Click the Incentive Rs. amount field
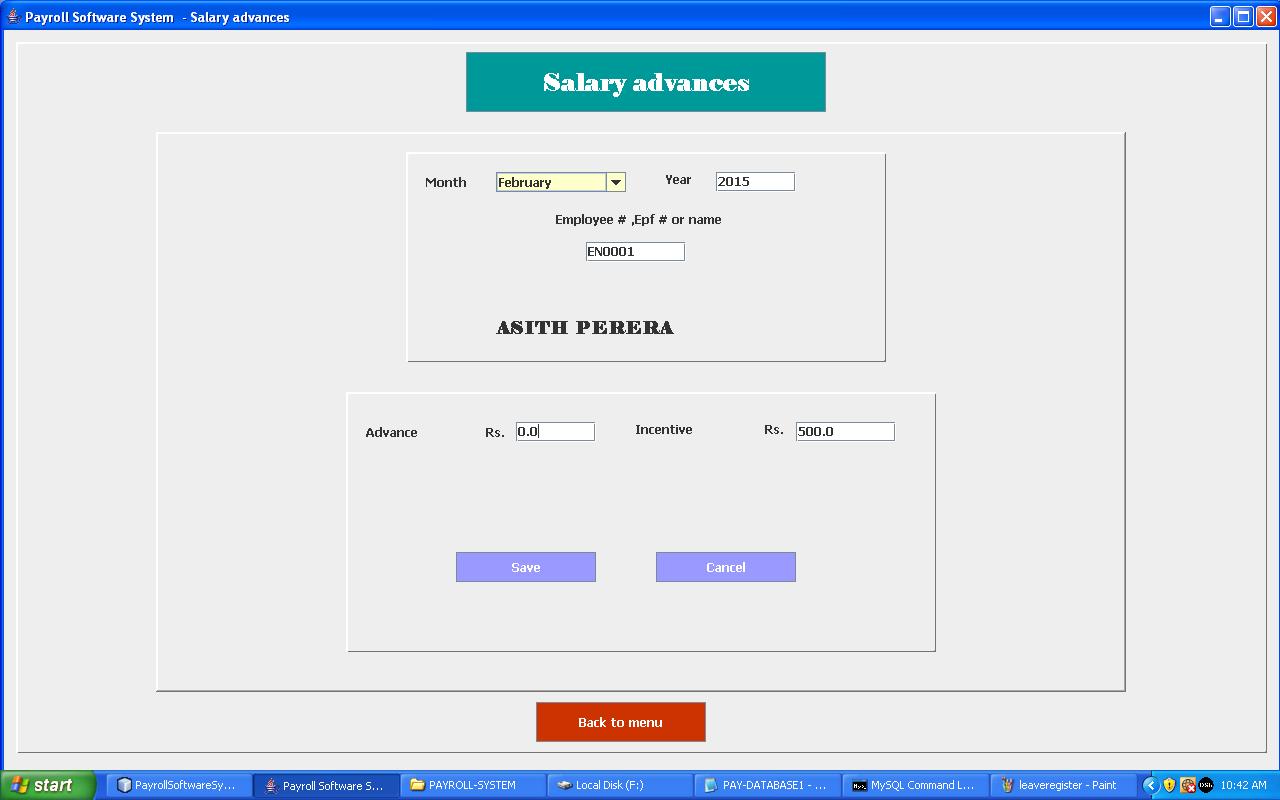This screenshot has height=800, width=1280. coord(845,432)
